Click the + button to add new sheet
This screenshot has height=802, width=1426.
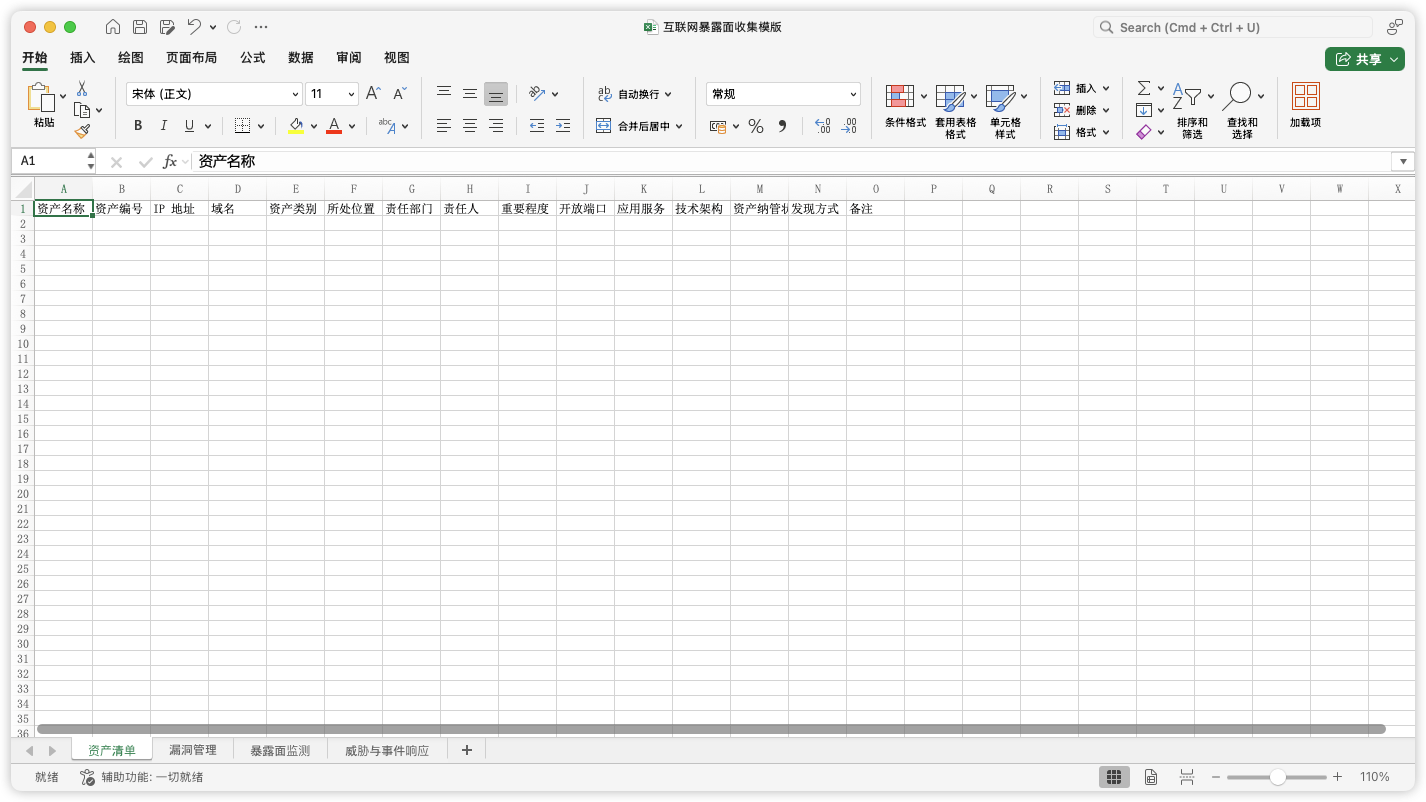click(466, 749)
